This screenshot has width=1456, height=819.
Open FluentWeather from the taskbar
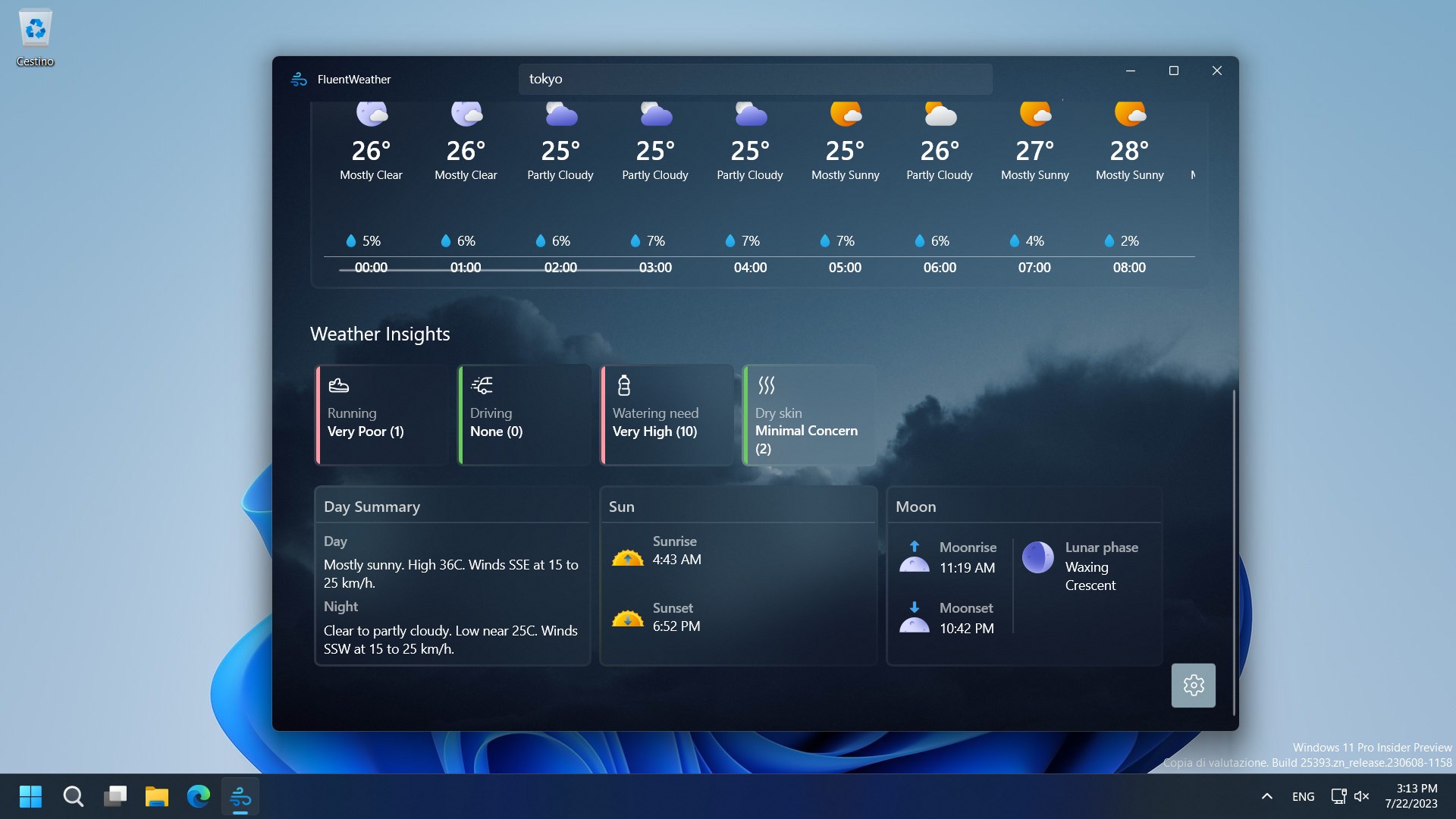coord(240,796)
